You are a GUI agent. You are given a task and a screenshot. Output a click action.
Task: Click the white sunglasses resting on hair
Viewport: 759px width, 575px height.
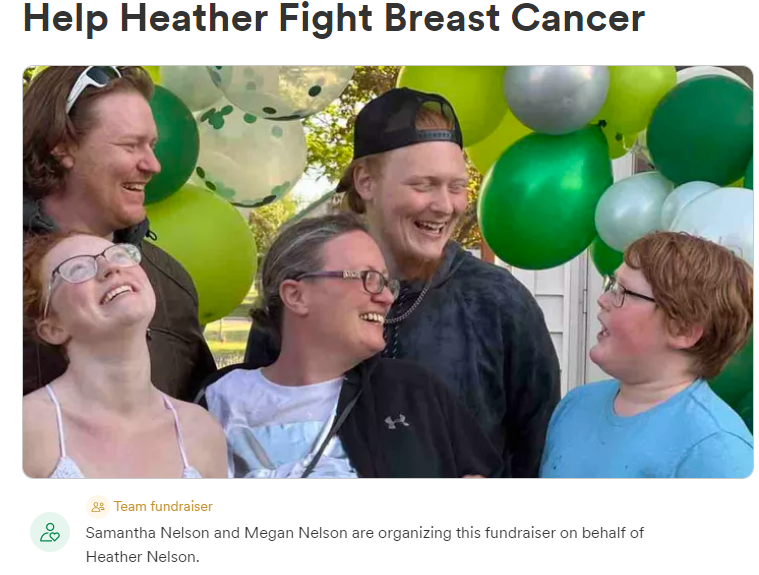[91, 85]
